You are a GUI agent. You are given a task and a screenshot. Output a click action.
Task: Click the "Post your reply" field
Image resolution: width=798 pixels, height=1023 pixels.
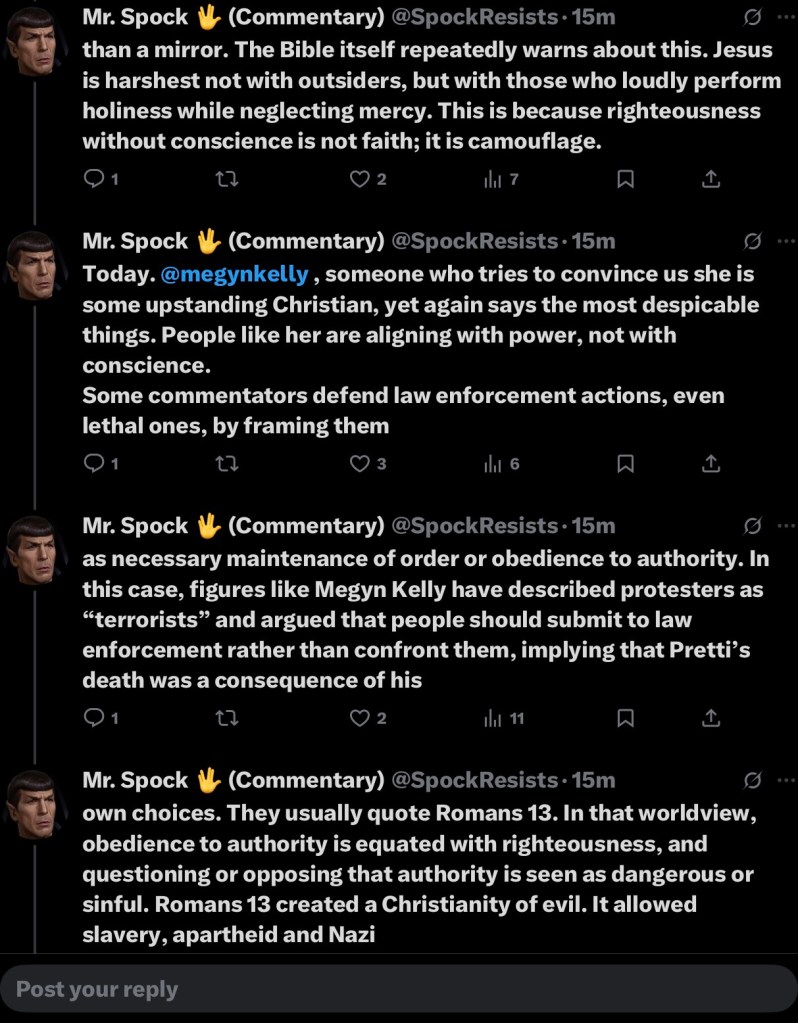[398, 990]
